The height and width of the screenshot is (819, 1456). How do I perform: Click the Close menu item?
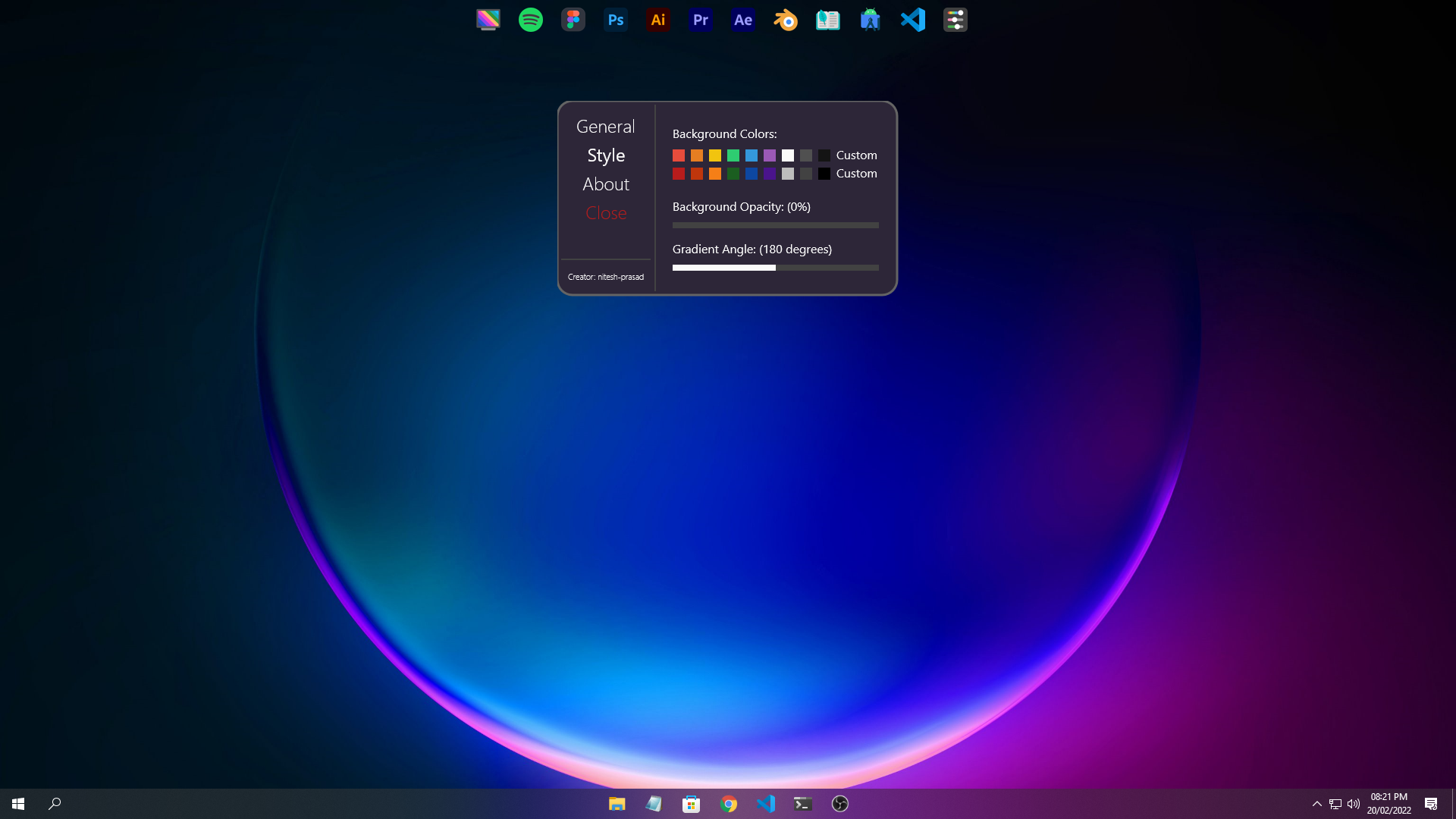(605, 212)
